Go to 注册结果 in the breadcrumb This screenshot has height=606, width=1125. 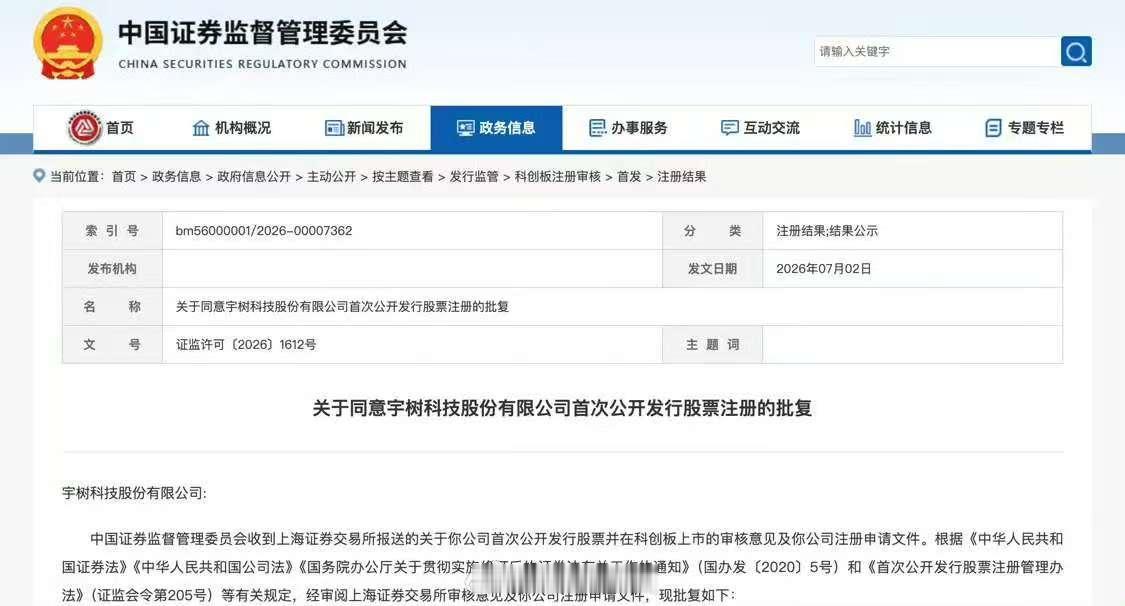(x=682, y=176)
